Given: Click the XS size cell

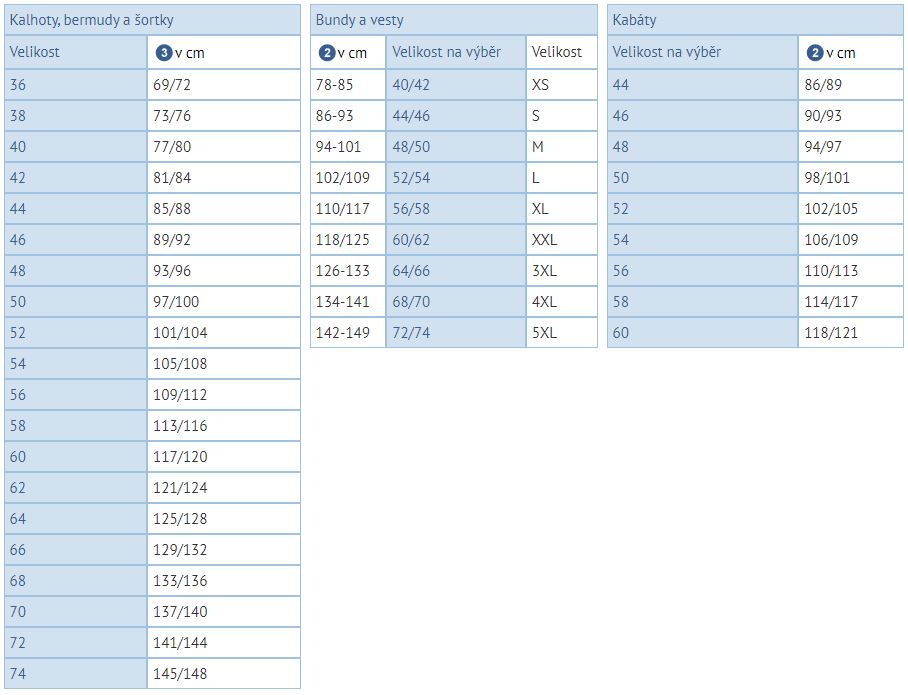Looking at the screenshot, I should pos(562,85).
